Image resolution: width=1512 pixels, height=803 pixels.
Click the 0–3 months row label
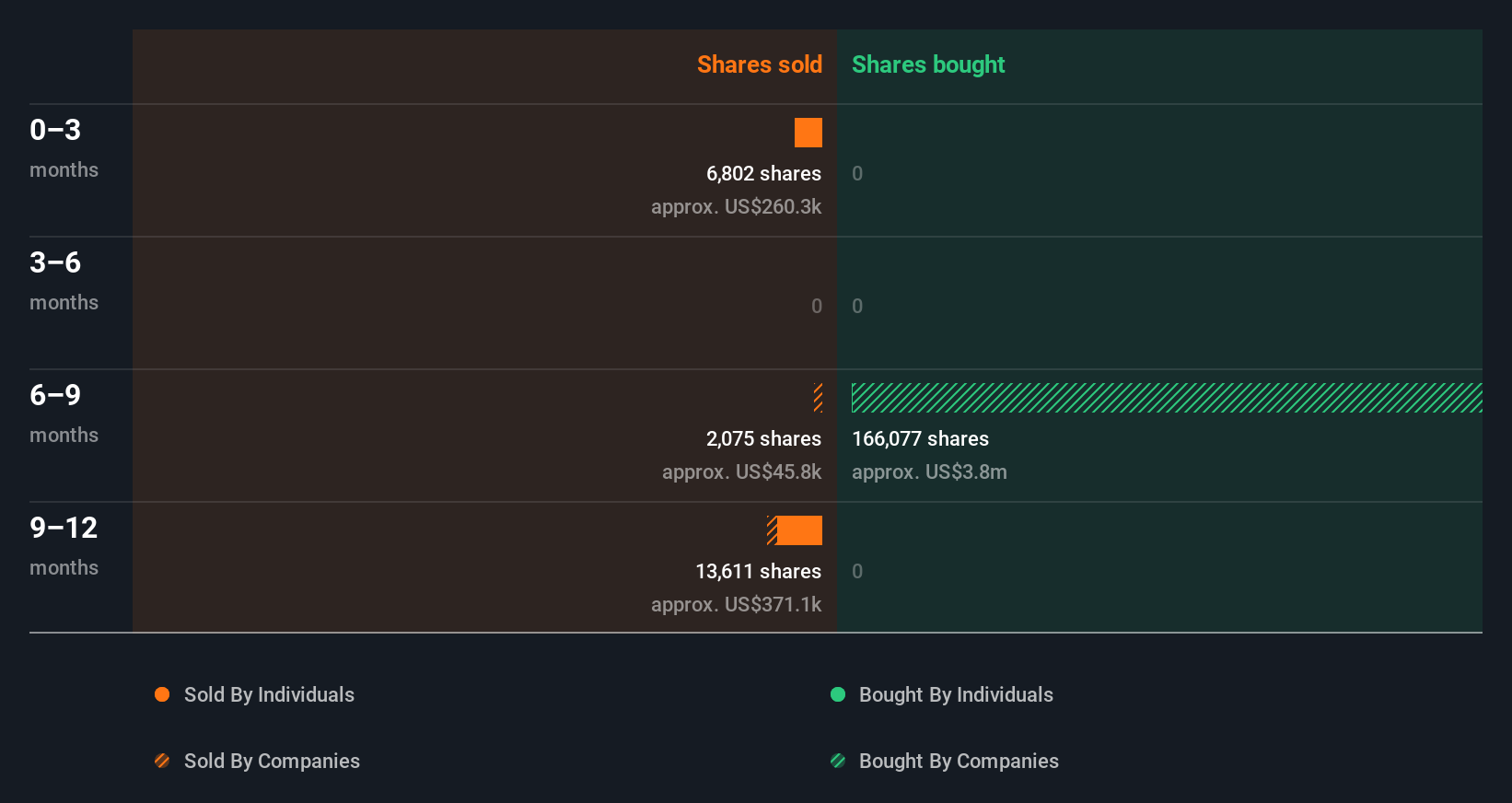64,148
